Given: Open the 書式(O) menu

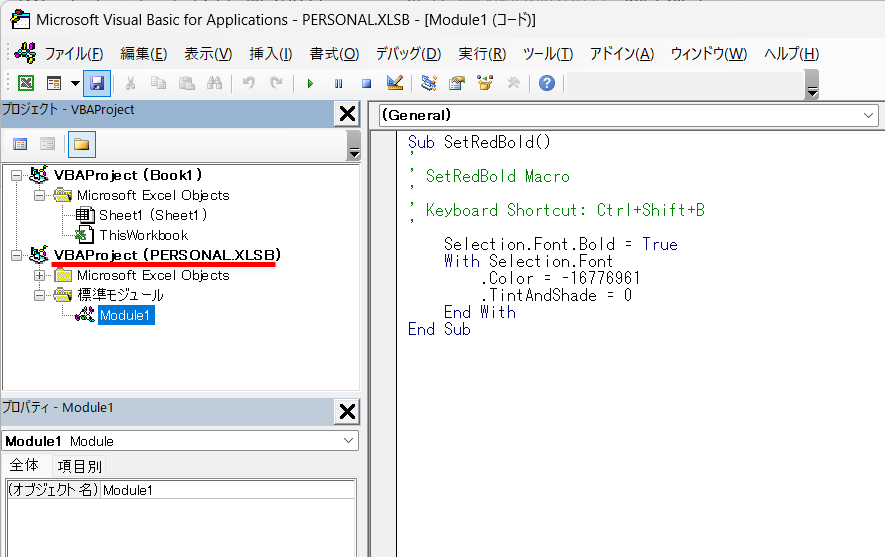Looking at the screenshot, I should [x=334, y=54].
